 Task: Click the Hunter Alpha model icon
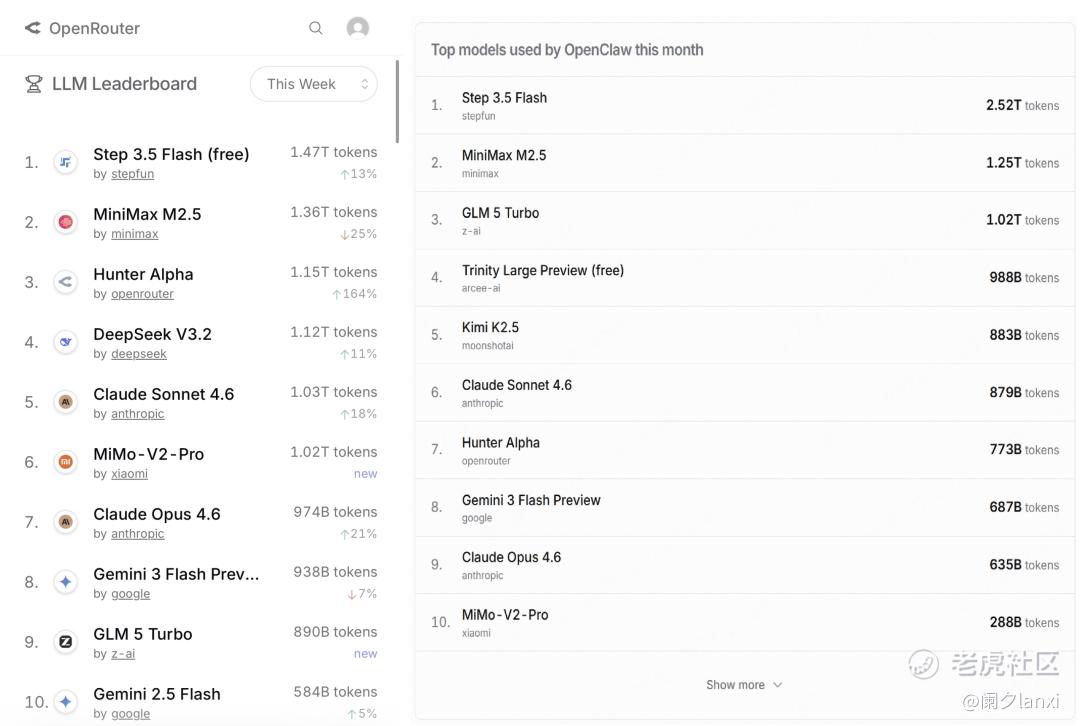point(66,282)
